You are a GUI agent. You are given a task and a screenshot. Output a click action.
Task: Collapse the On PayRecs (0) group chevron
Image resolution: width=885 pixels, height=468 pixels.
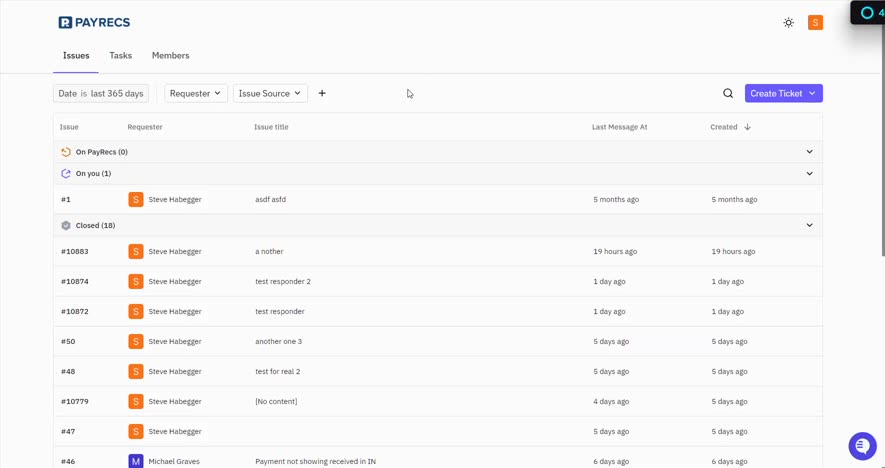pos(809,152)
